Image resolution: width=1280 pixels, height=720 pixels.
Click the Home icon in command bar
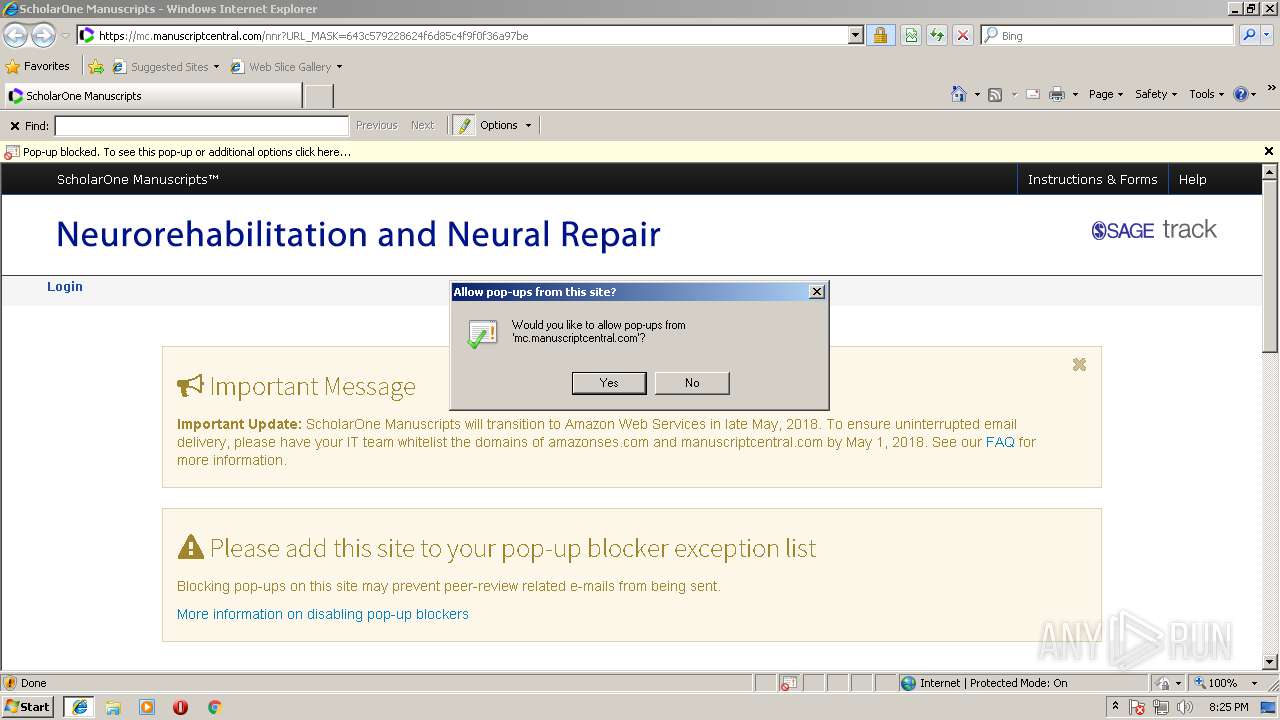pos(959,94)
